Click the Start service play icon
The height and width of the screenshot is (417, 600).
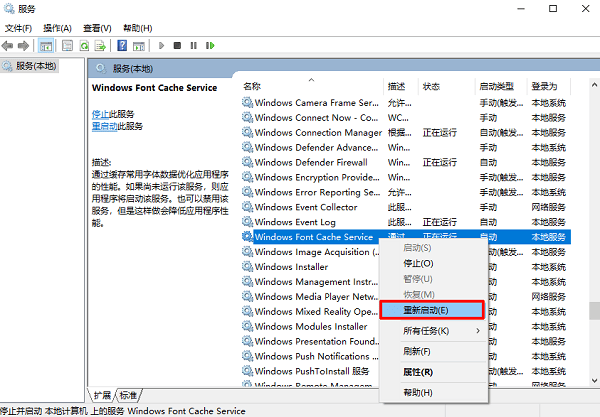(x=161, y=46)
